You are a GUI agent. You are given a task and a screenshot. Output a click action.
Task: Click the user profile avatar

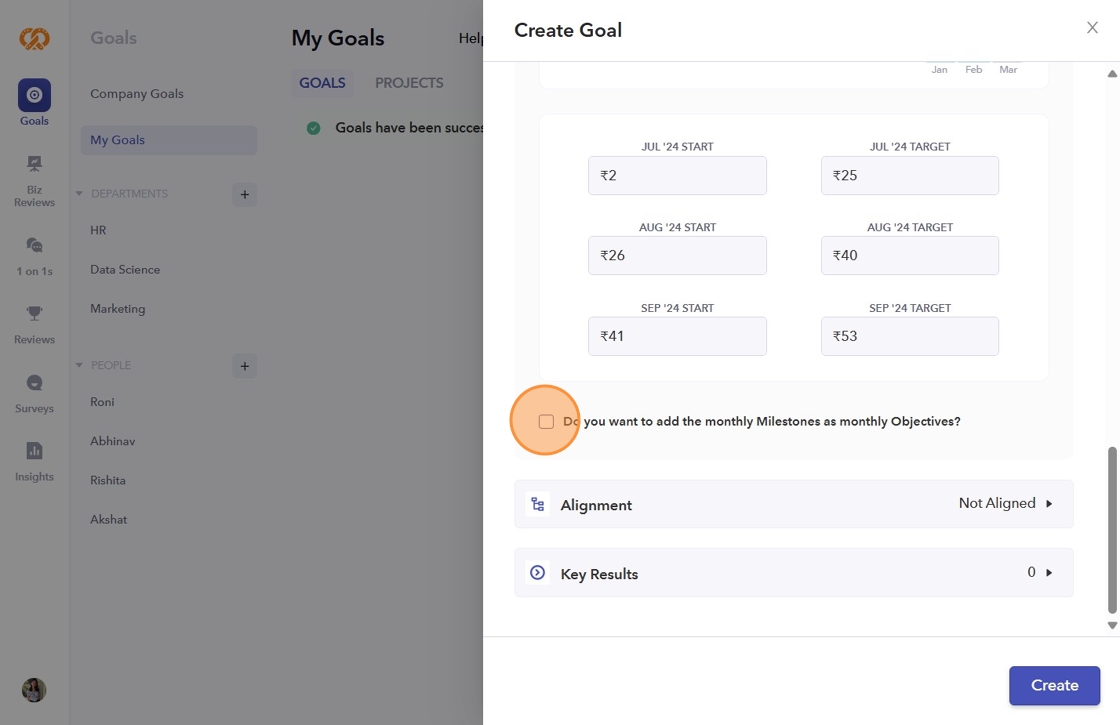[34, 690]
